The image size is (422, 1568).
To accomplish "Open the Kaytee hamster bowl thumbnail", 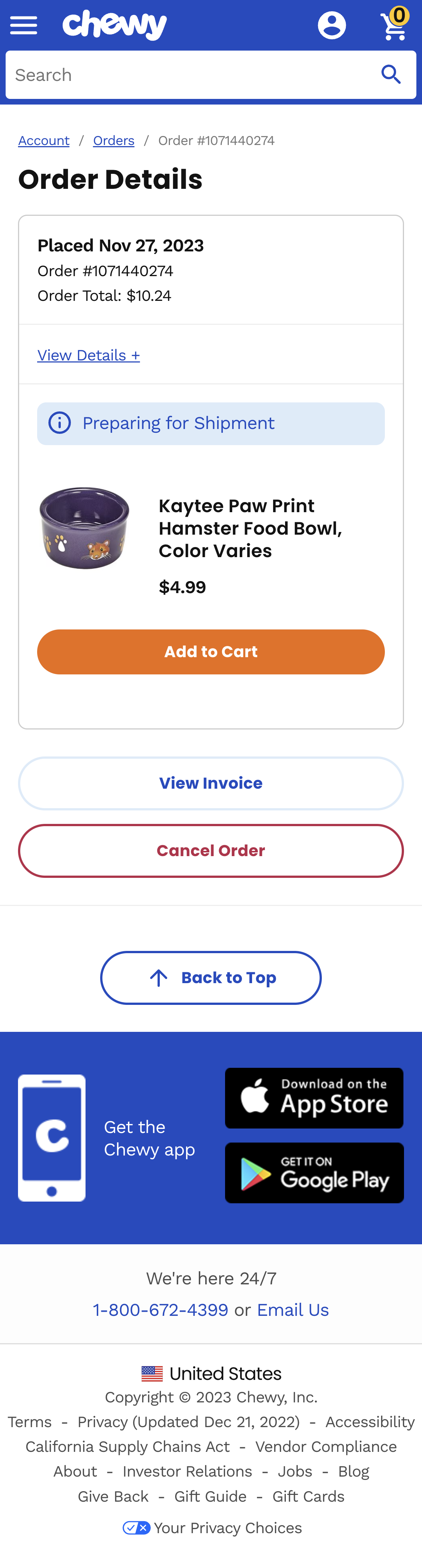I will click(x=85, y=528).
